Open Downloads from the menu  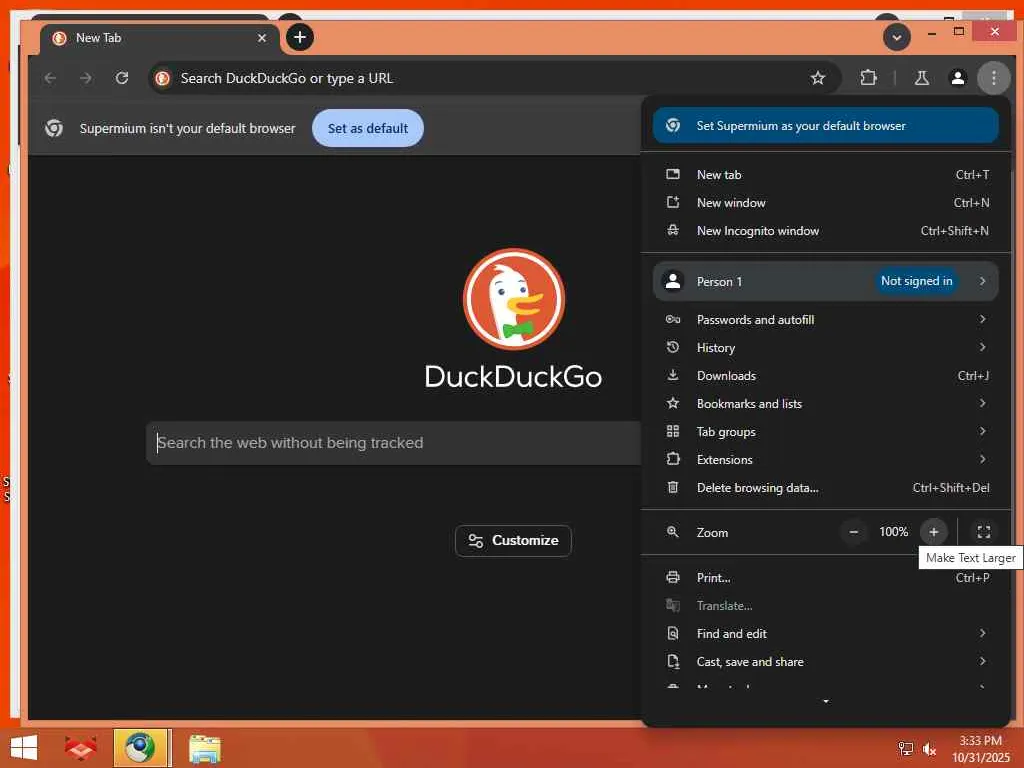pyautogui.click(x=825, y=376)
